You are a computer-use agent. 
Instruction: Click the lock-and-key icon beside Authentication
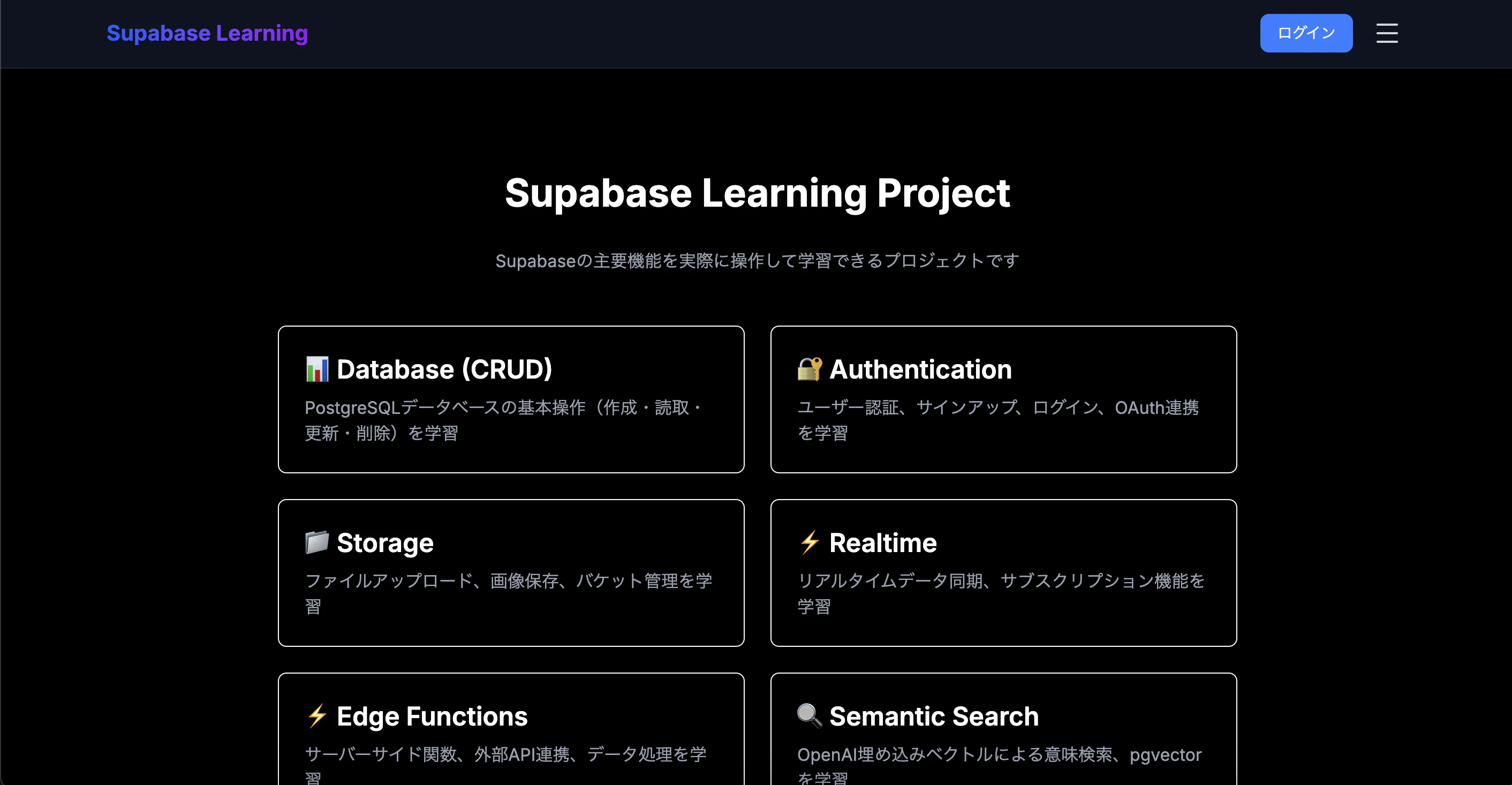[x=810, y=369]
